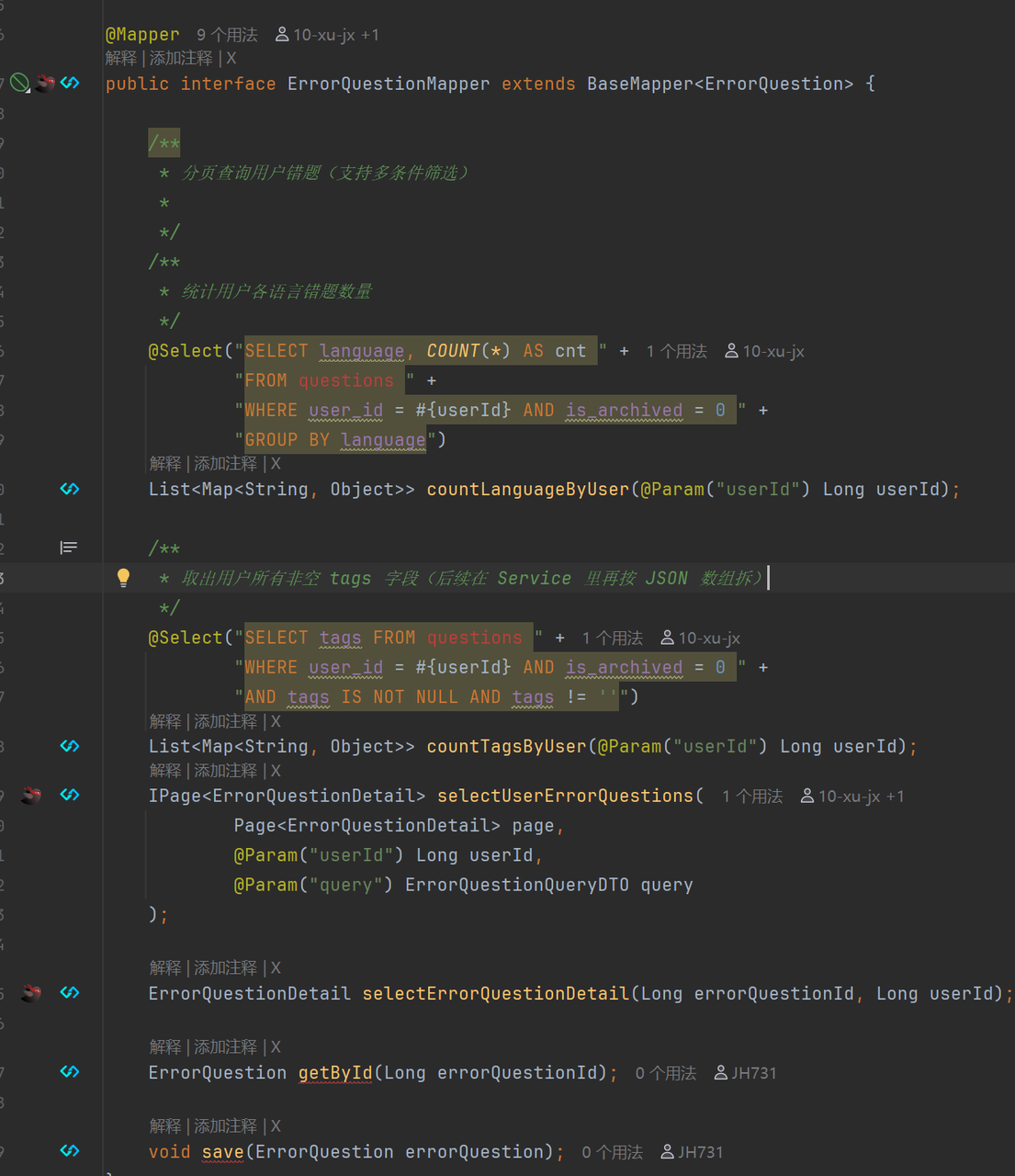This screenshot has height=1176, width=1015.
Task: Click the 'GROUP BY language' SQL line
Action: [x=335, y=440]
